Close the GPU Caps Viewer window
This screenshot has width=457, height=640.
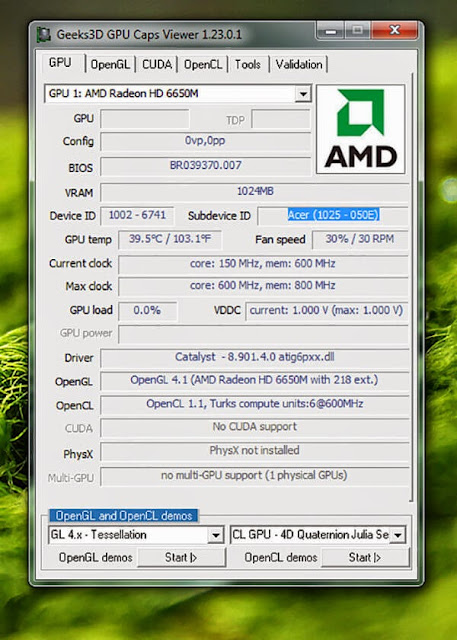[395, 31]
